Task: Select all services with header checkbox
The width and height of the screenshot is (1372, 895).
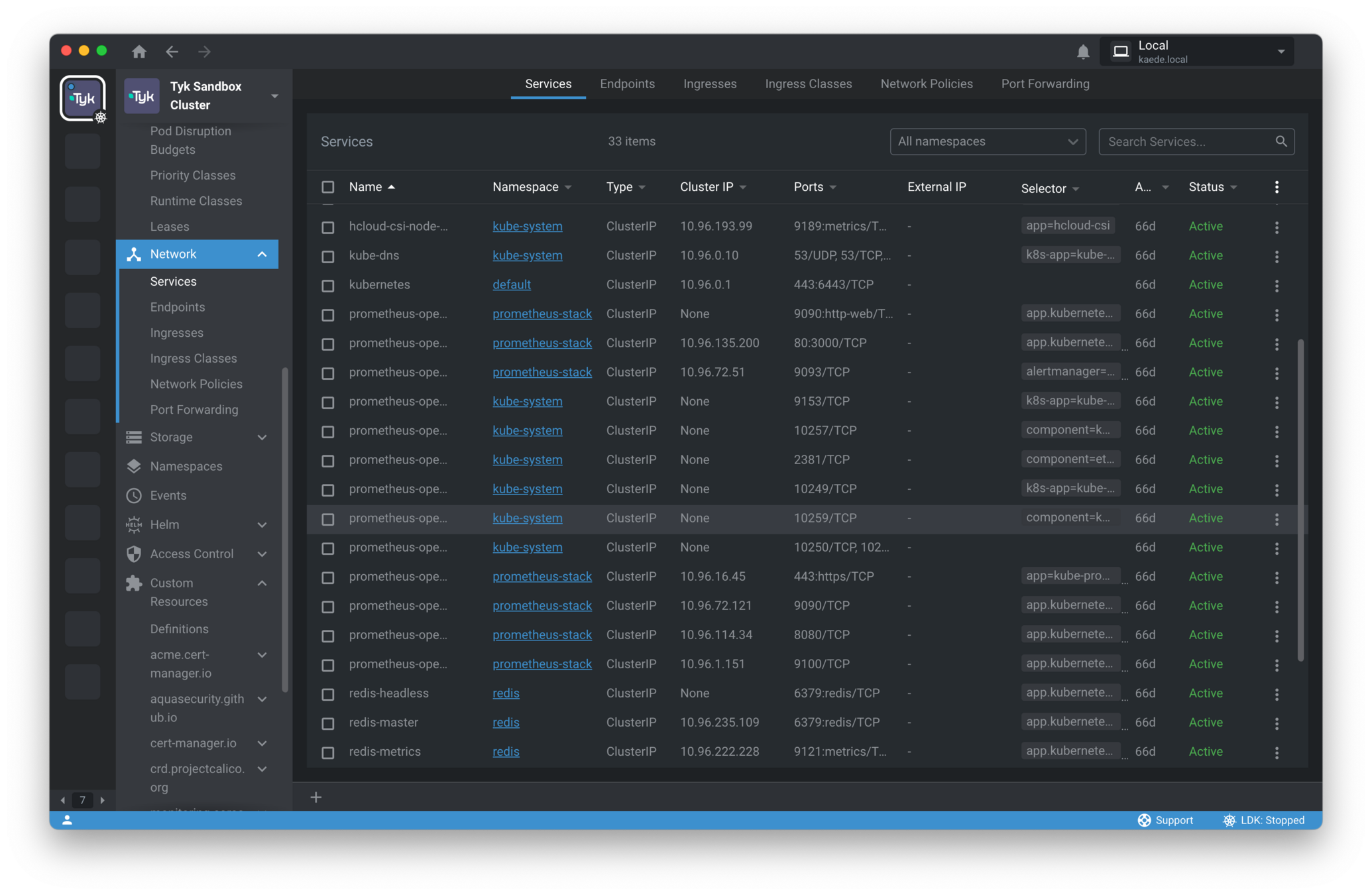Action: pyautogui.click(x=327, y=187)
